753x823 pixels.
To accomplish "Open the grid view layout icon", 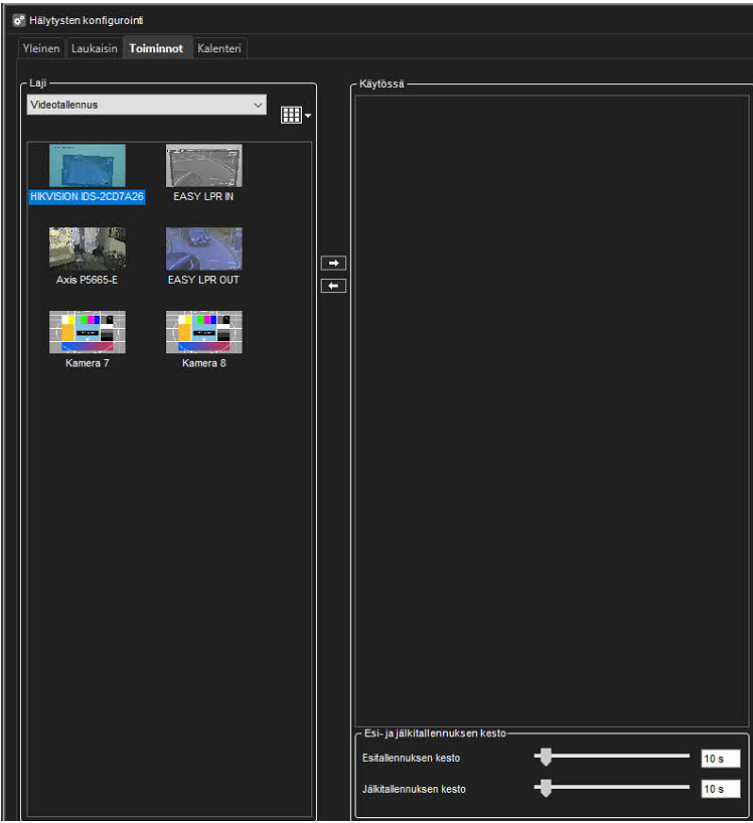I will pyautogui.click(x=291, y=115).
